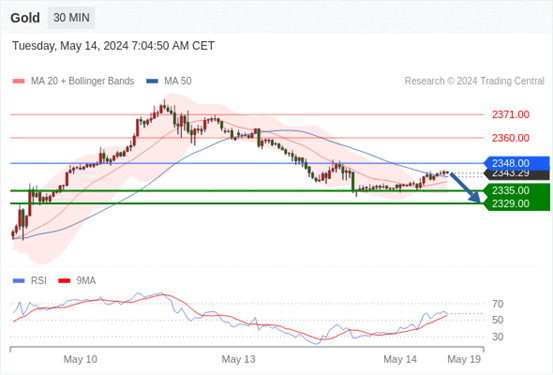Click the black 2343.29 current price tag
Image resolution: width=553 pixels, height=375 pixels.
point(517,175)
